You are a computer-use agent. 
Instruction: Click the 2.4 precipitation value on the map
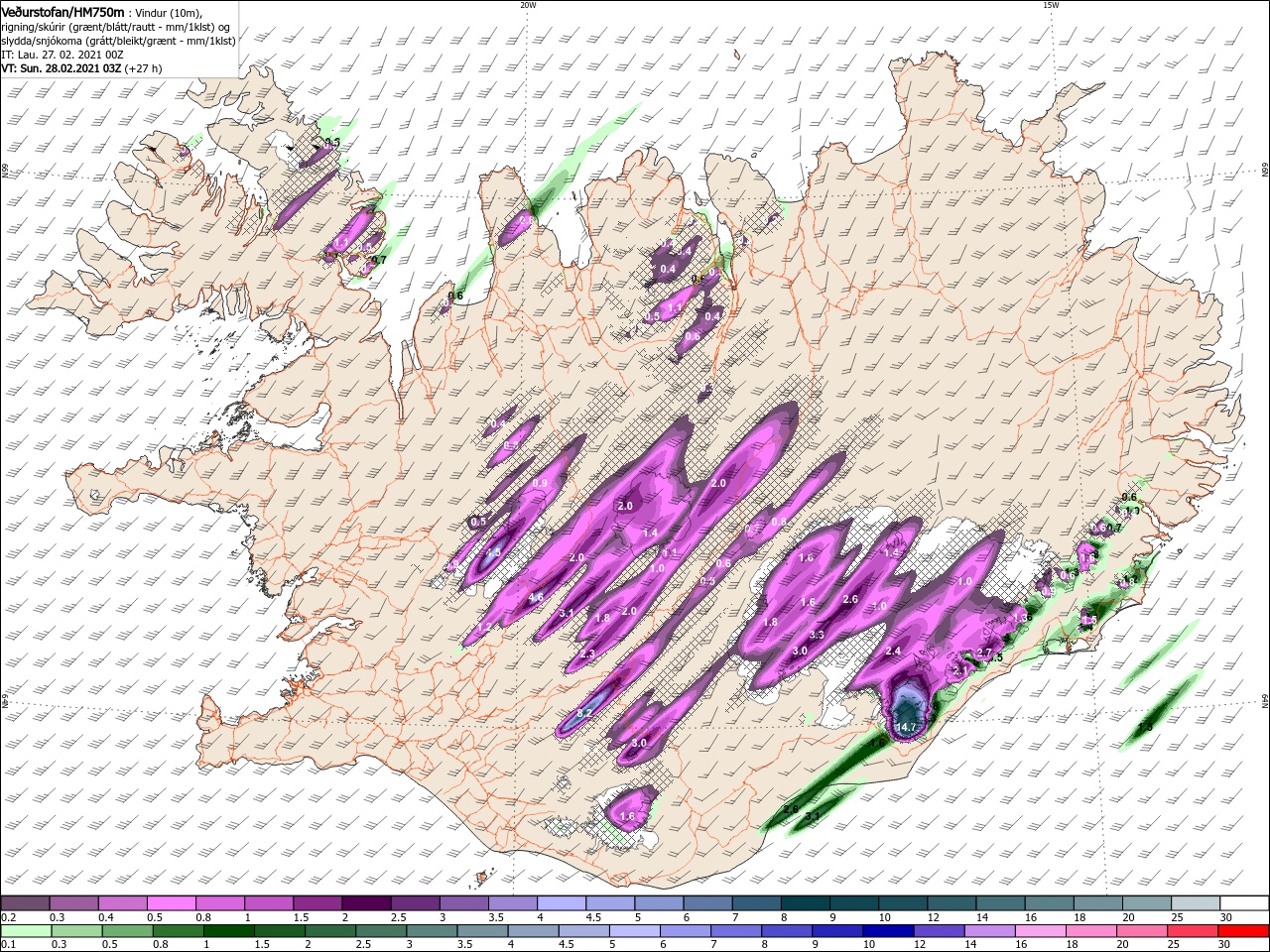coord(893,652)
